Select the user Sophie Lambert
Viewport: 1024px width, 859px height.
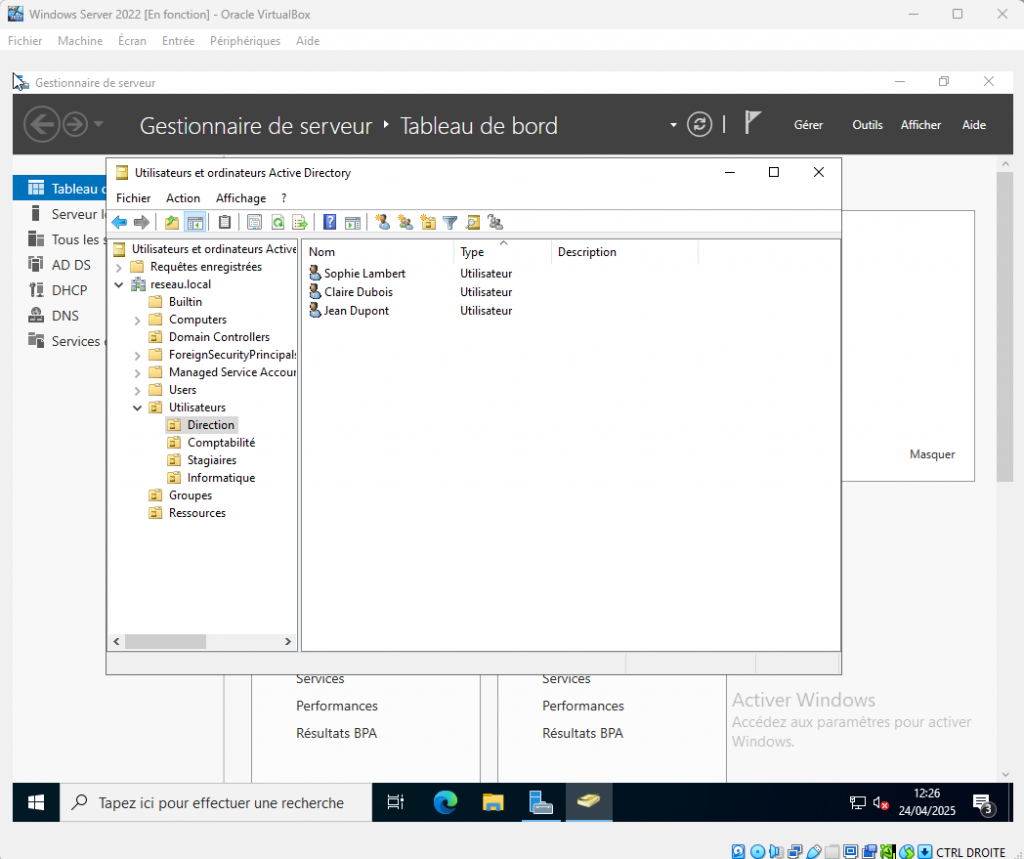364,273
